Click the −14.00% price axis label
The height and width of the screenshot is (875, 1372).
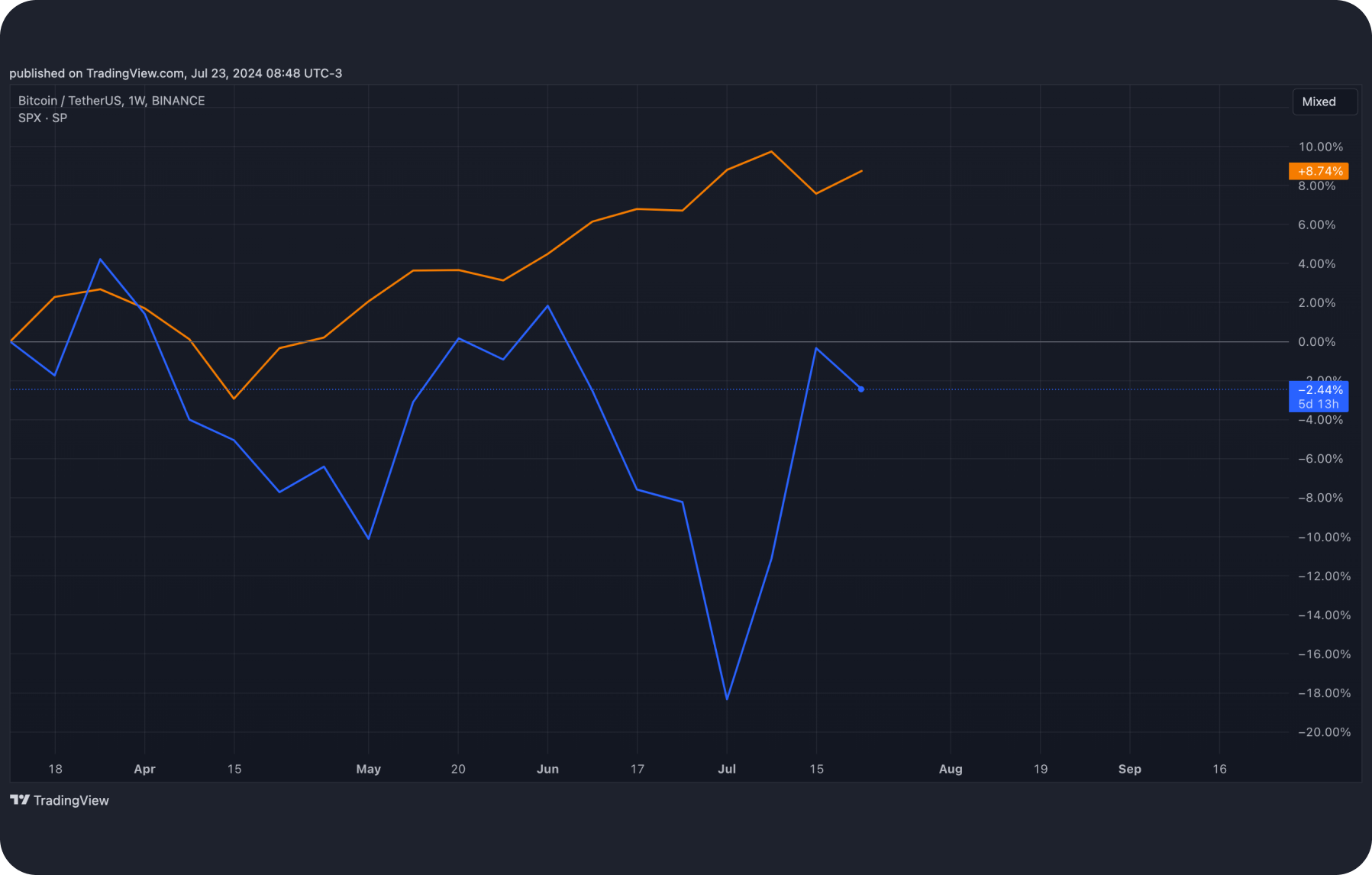tap(1325, 615)
